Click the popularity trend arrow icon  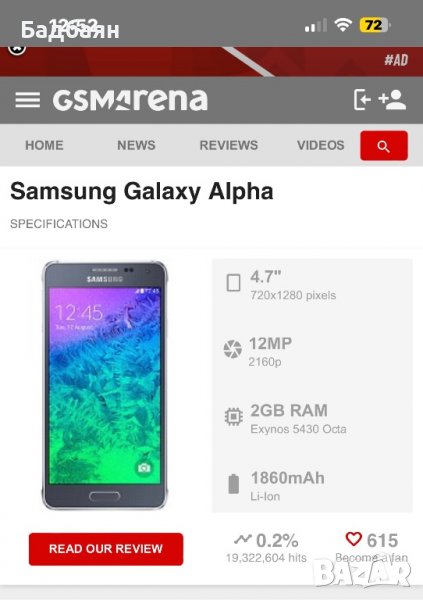click(x=243, y=540)
